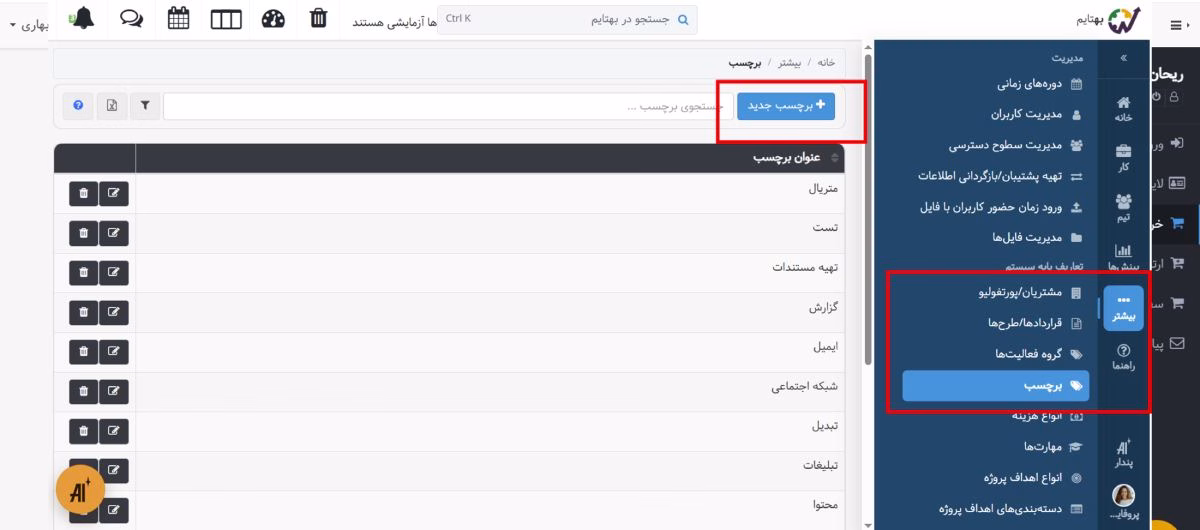The width and height of the screenshot is (1200, 530).
Task: Click the filter funnel button
Action: click(x=145, y=105)
